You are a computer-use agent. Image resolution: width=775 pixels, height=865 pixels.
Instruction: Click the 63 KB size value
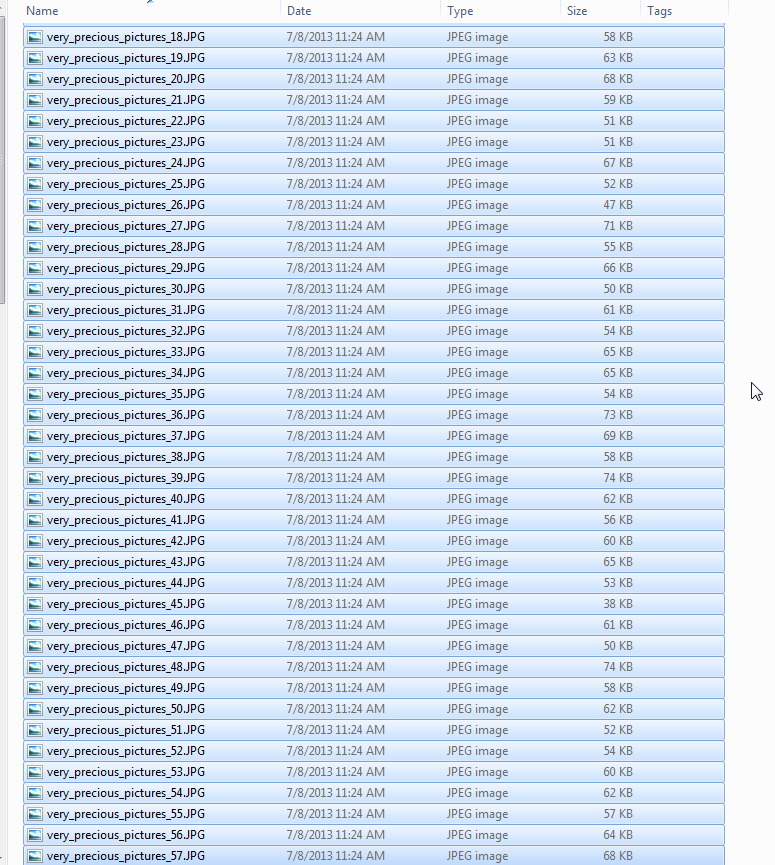618,58
